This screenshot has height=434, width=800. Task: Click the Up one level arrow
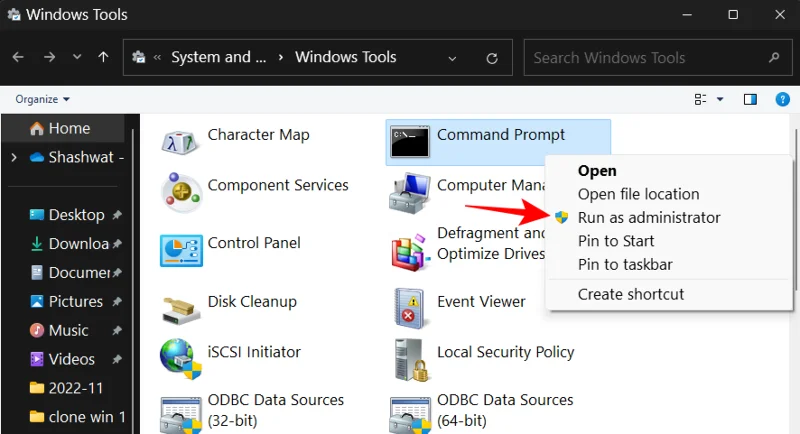[x=103, y=58]
